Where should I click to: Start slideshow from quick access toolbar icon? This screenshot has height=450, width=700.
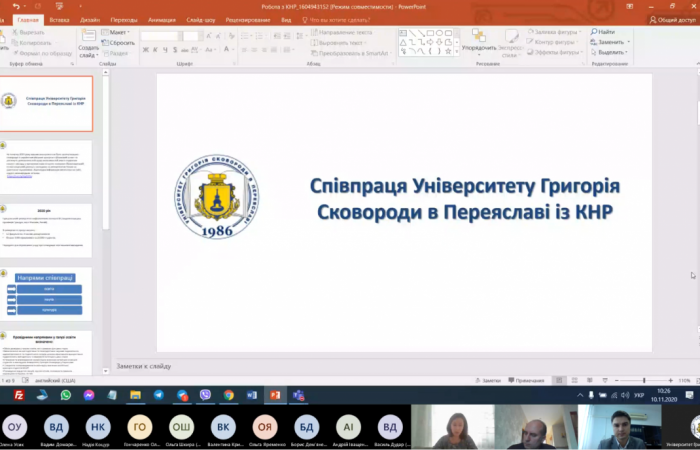pyautogui.click(x=59, y=6)
